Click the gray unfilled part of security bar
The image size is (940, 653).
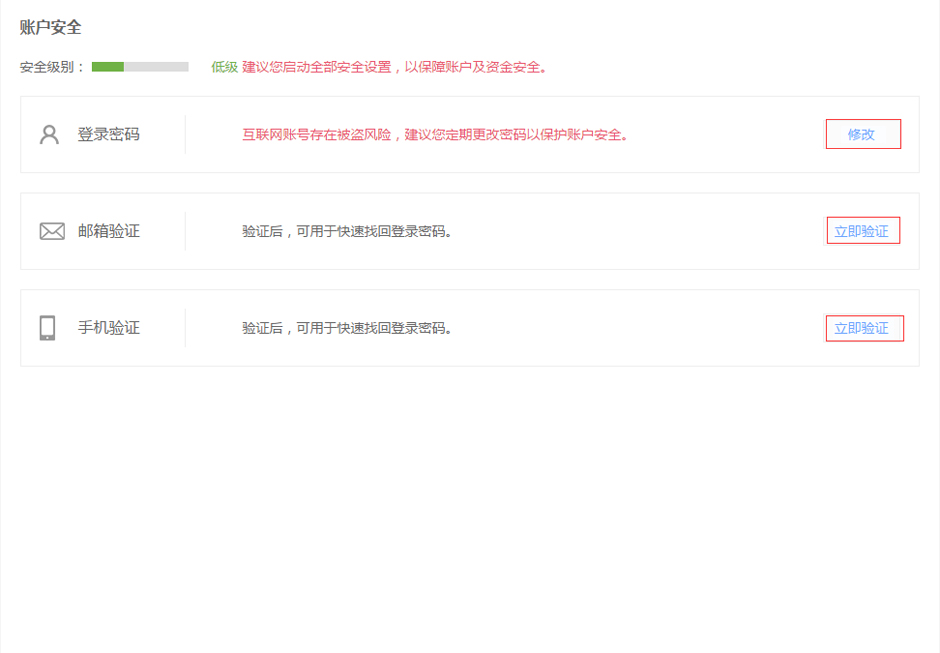tap(156, 67)
